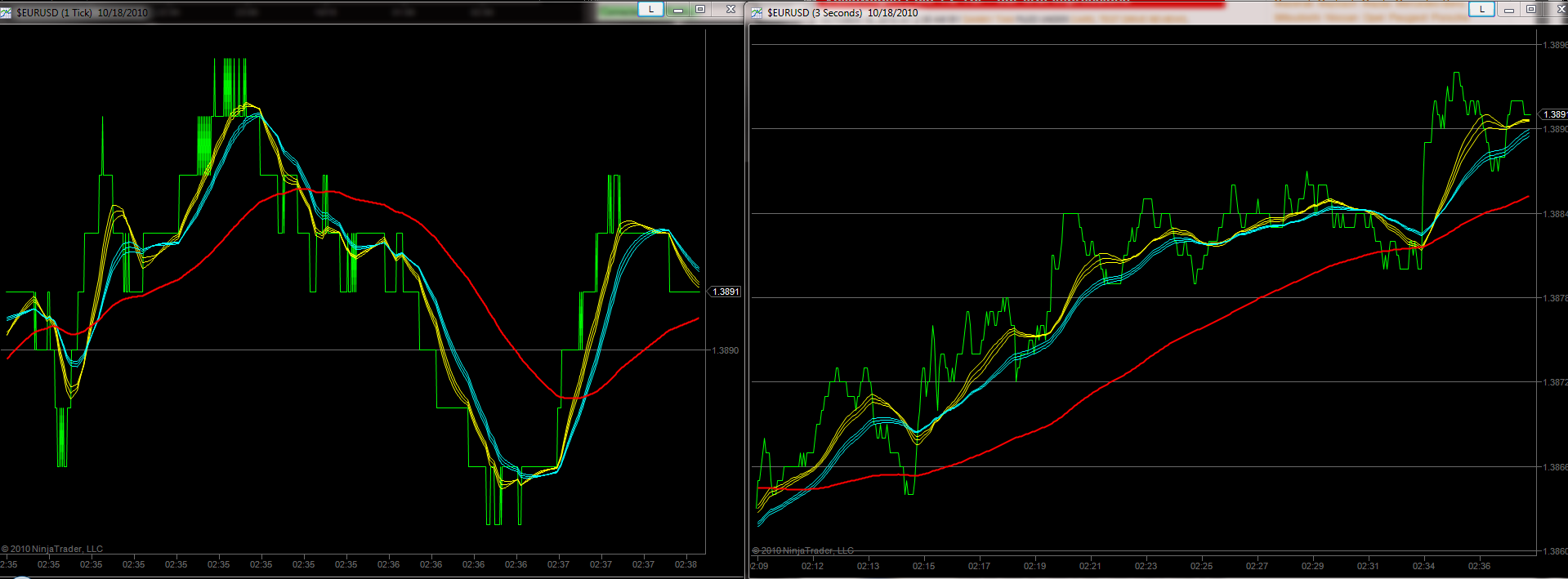Image resolution: width=1568 pixels, height=579 pixels.
Task: Click the 1.3872 price label on the 3 Seconds chart
Action: [x=1555, y=382]
